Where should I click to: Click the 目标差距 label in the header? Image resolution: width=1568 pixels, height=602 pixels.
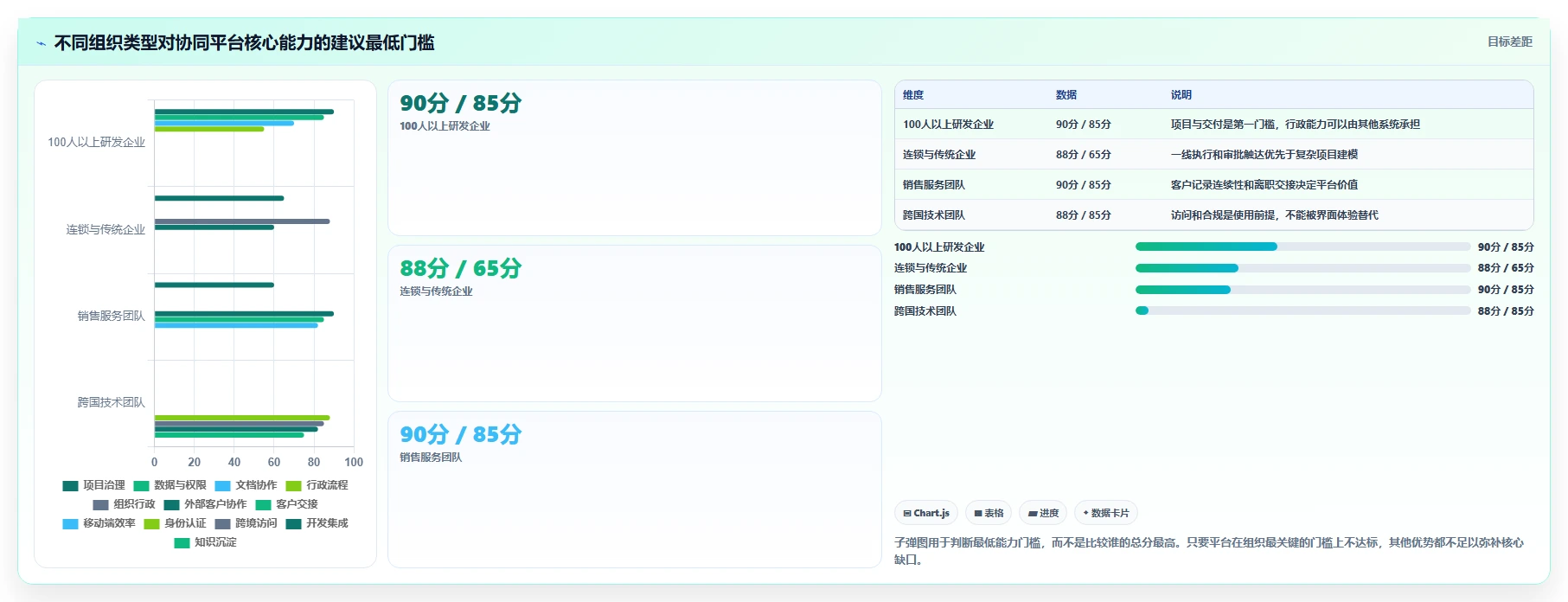point(1510,42)
